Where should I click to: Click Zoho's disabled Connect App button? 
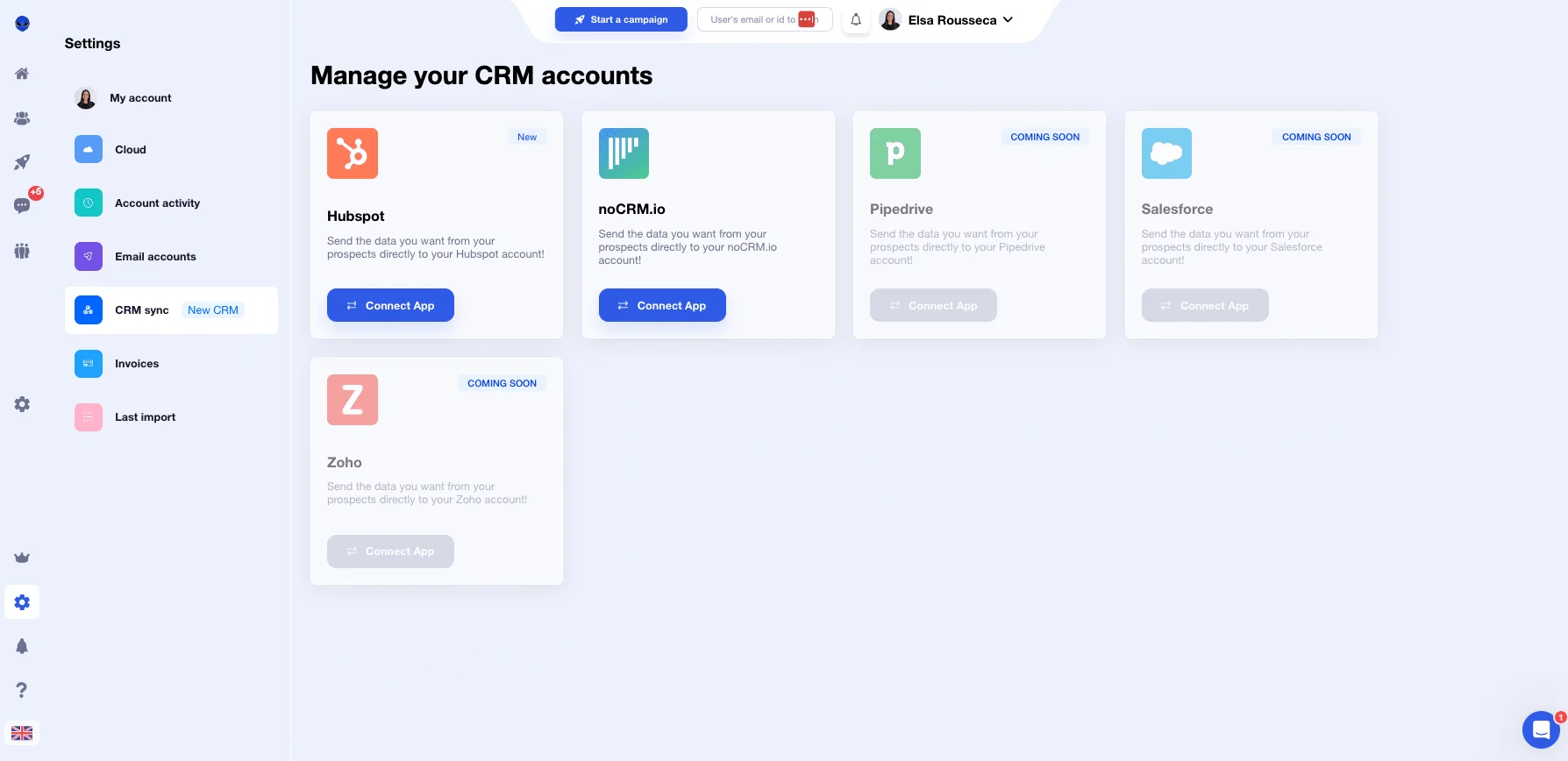coord(390,551)
